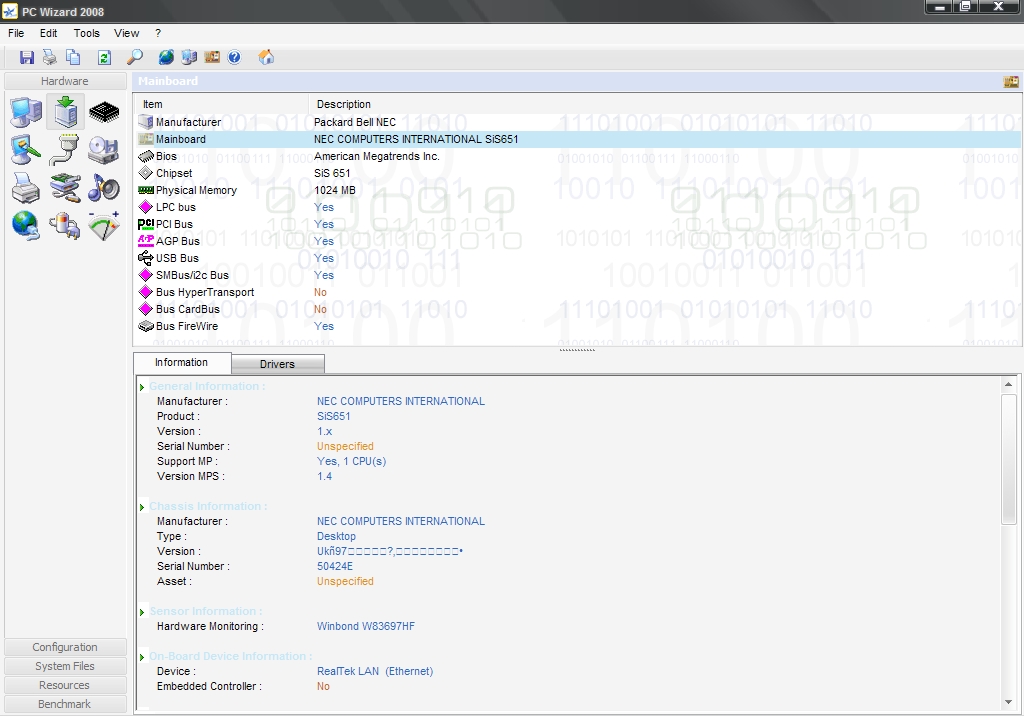Select the Video monitor with paintbrush icon
1024x716 pixels.
[x=26, y=150]
